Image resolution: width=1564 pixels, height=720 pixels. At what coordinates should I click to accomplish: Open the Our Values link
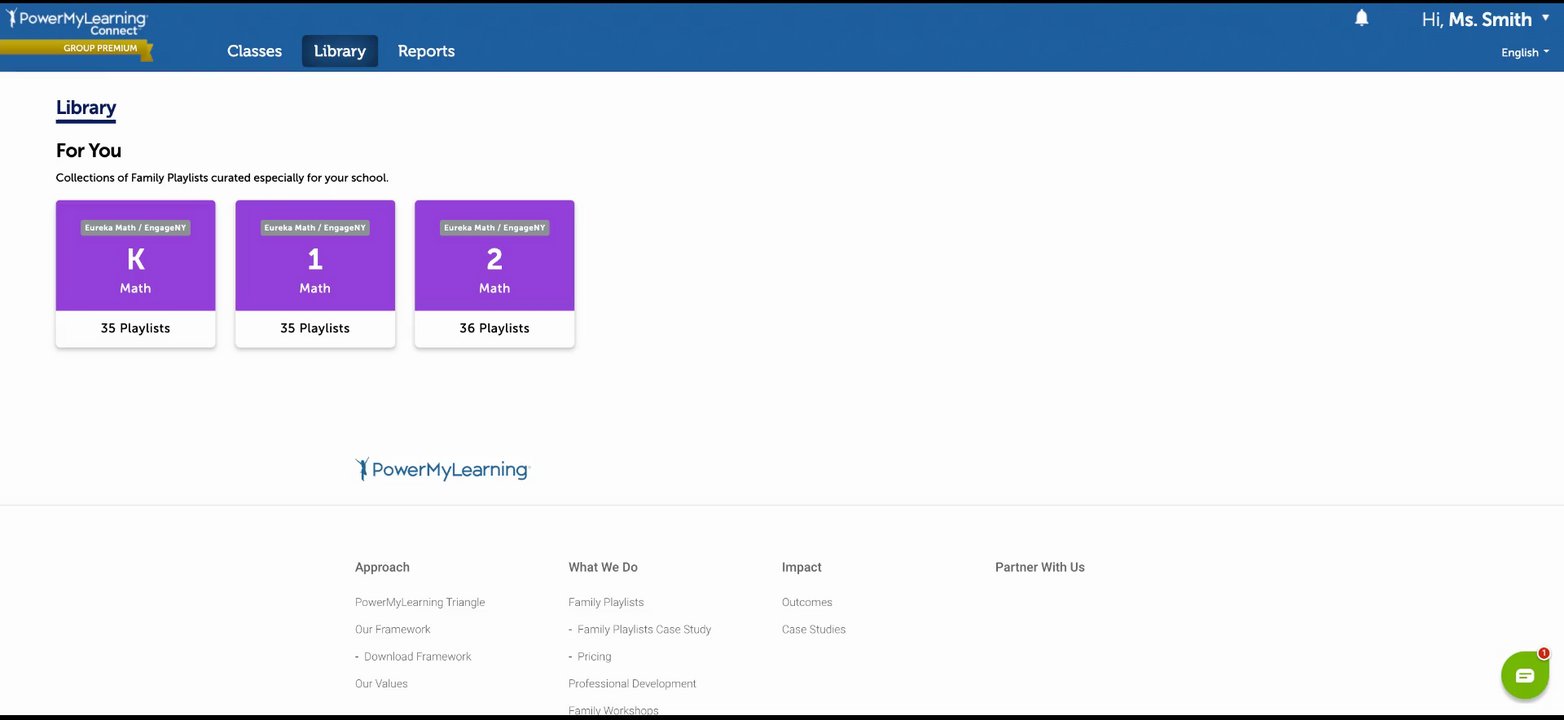click(x=381, y=683)
